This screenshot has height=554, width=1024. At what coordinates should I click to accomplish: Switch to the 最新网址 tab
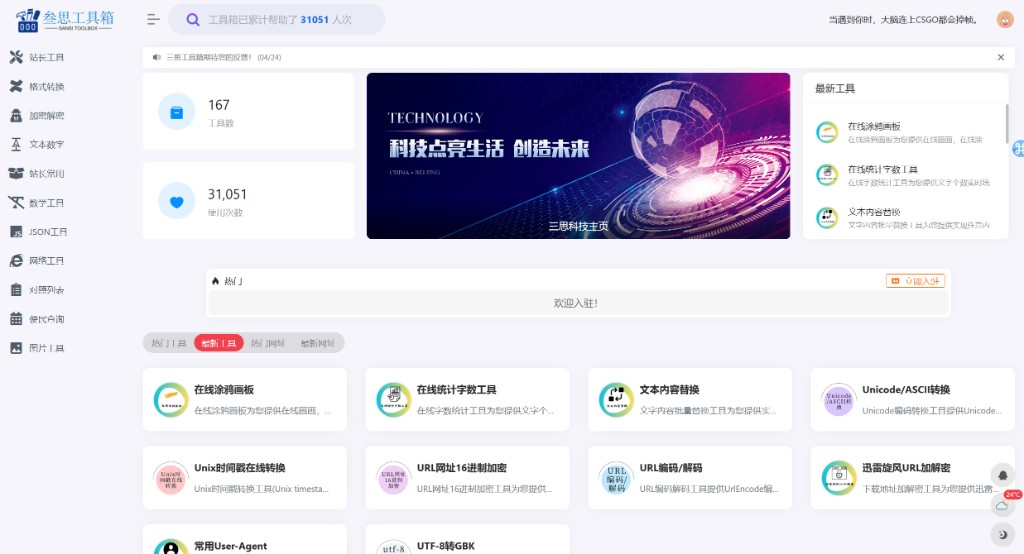[x=317, y=343]
